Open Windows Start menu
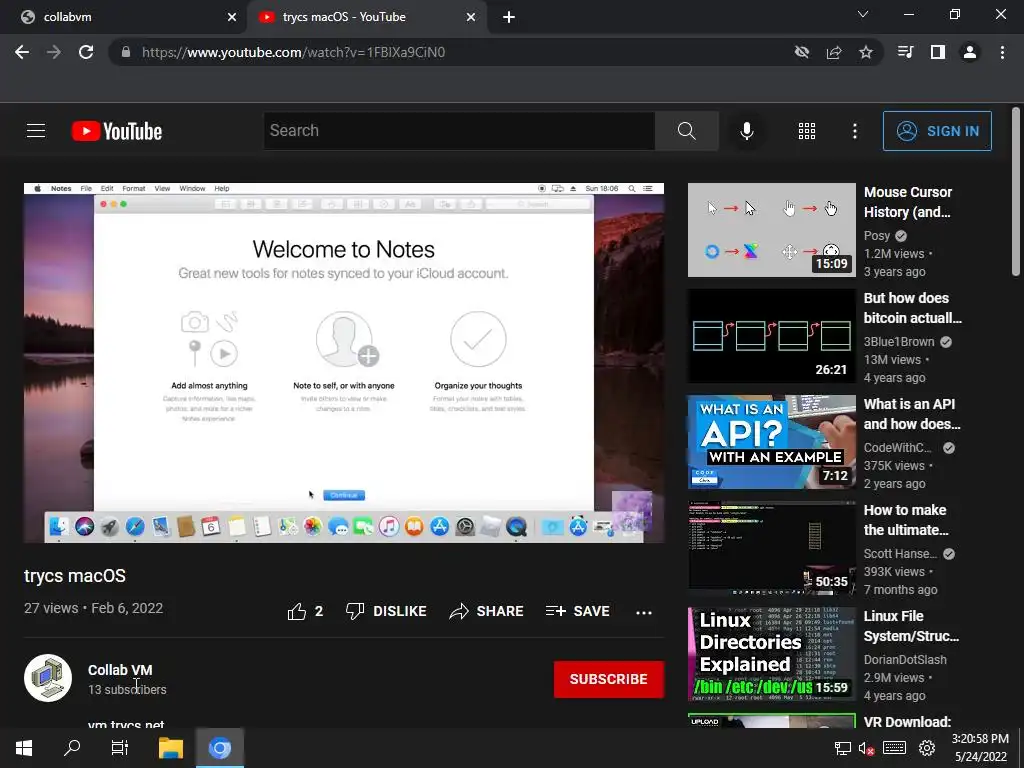Screen dimensions: 1024x768 (x=24, y=748)
